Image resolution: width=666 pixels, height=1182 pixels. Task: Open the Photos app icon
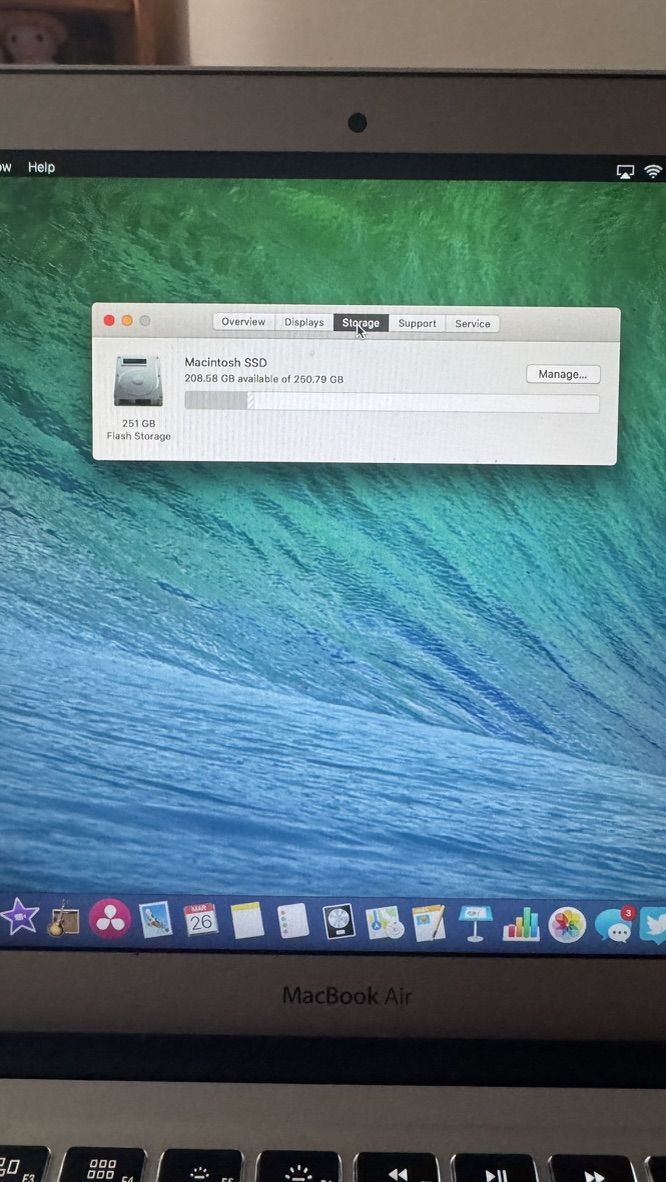tap(567, 924)
